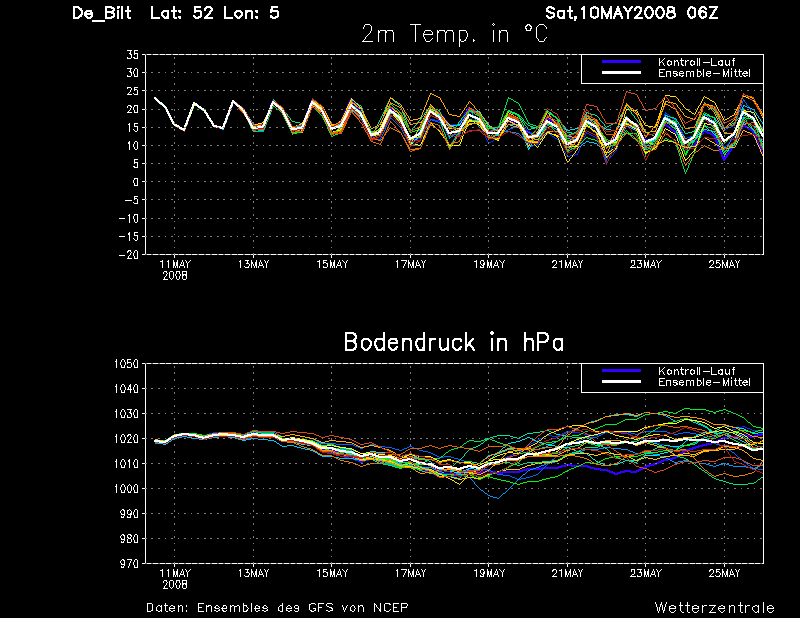
Task: Click the white Ensemble-Mittel swatch in temperature legend
Action: 621,73
